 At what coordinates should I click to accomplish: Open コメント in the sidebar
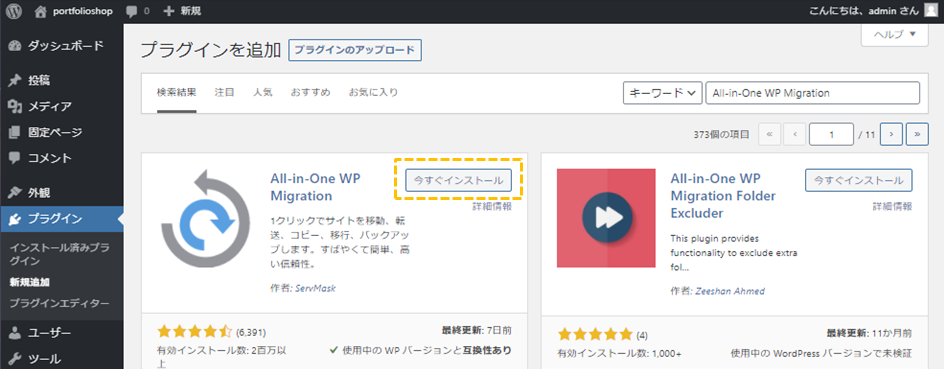point(61,158)
